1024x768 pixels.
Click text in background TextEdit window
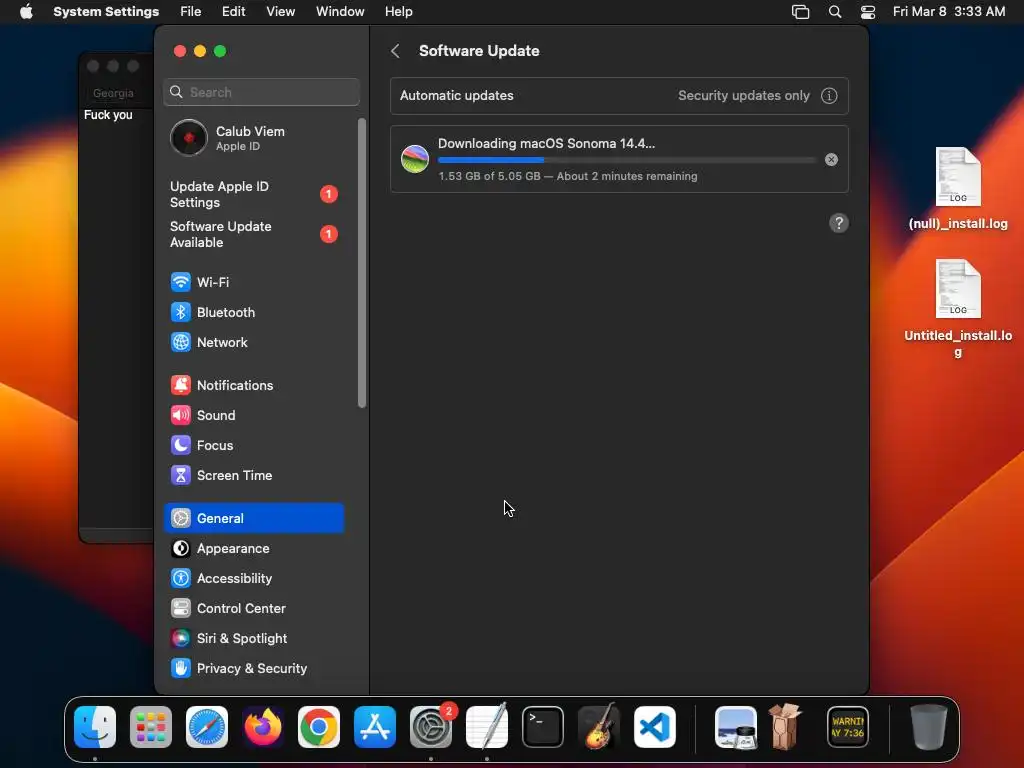[x=108, y=115]
